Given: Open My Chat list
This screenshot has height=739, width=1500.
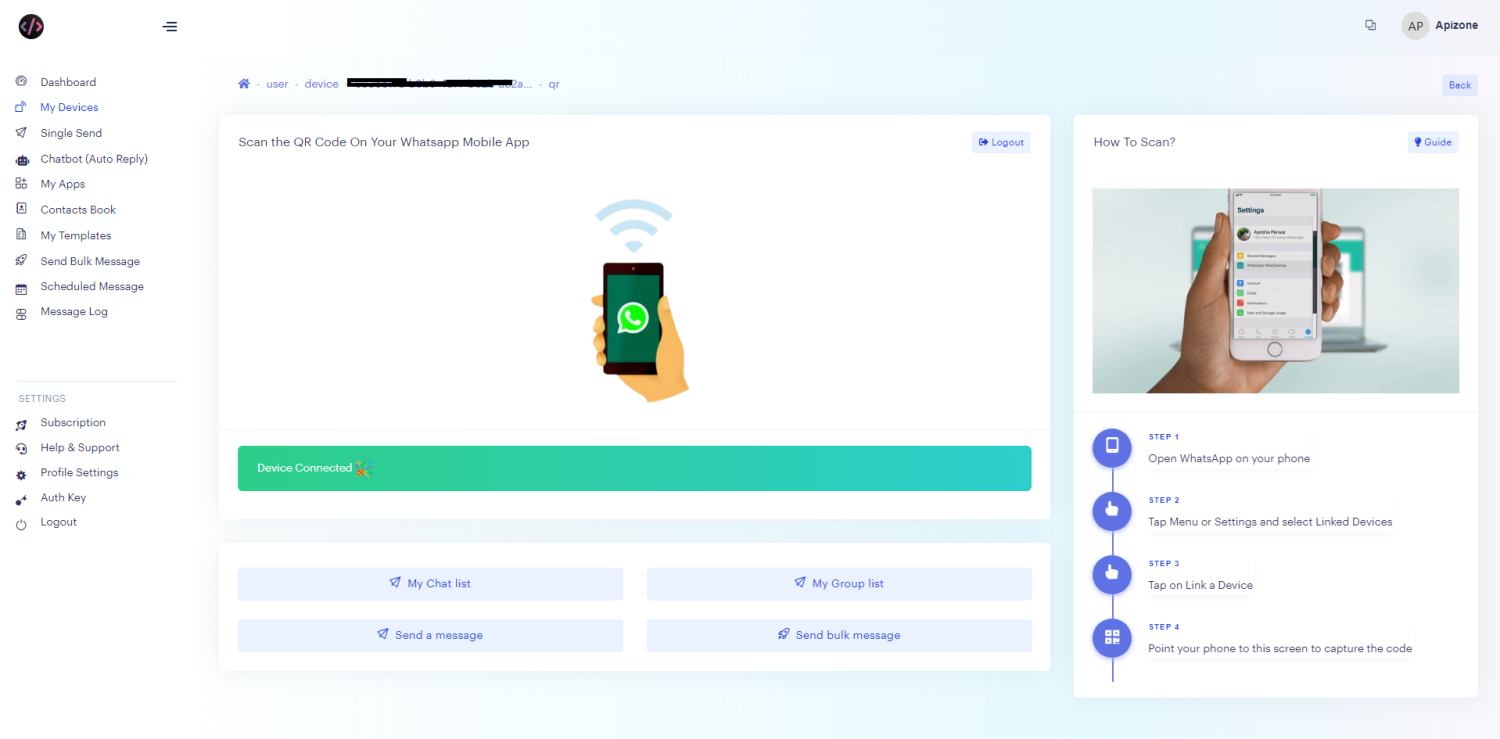Looking at the screenshot, I should click(x=430, y=583).
